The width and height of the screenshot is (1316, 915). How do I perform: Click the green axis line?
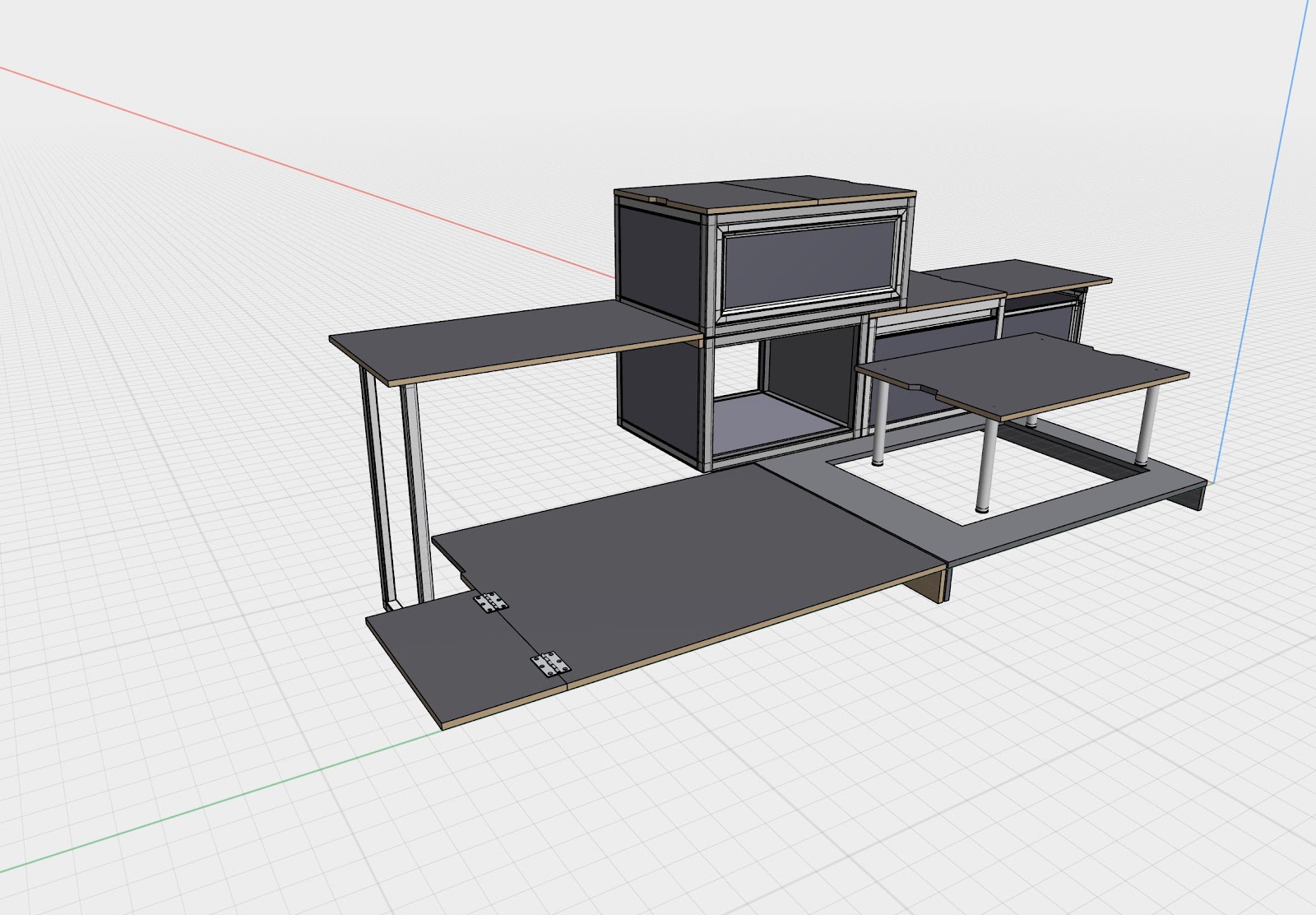pos(222,801)
